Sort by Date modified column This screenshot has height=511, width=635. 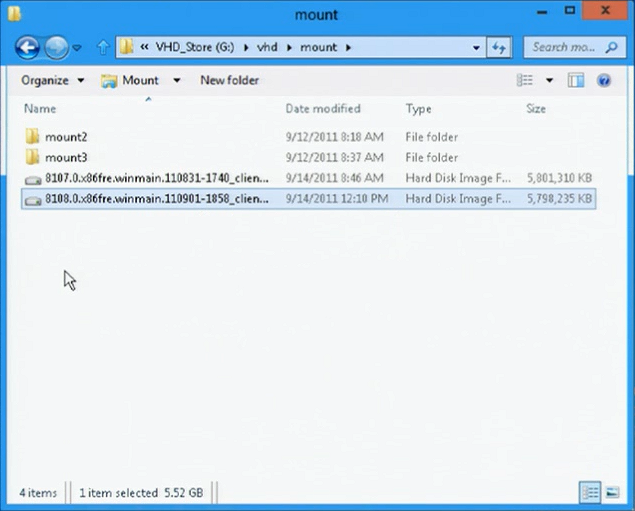pyautogui.click(x=323, y=109)
